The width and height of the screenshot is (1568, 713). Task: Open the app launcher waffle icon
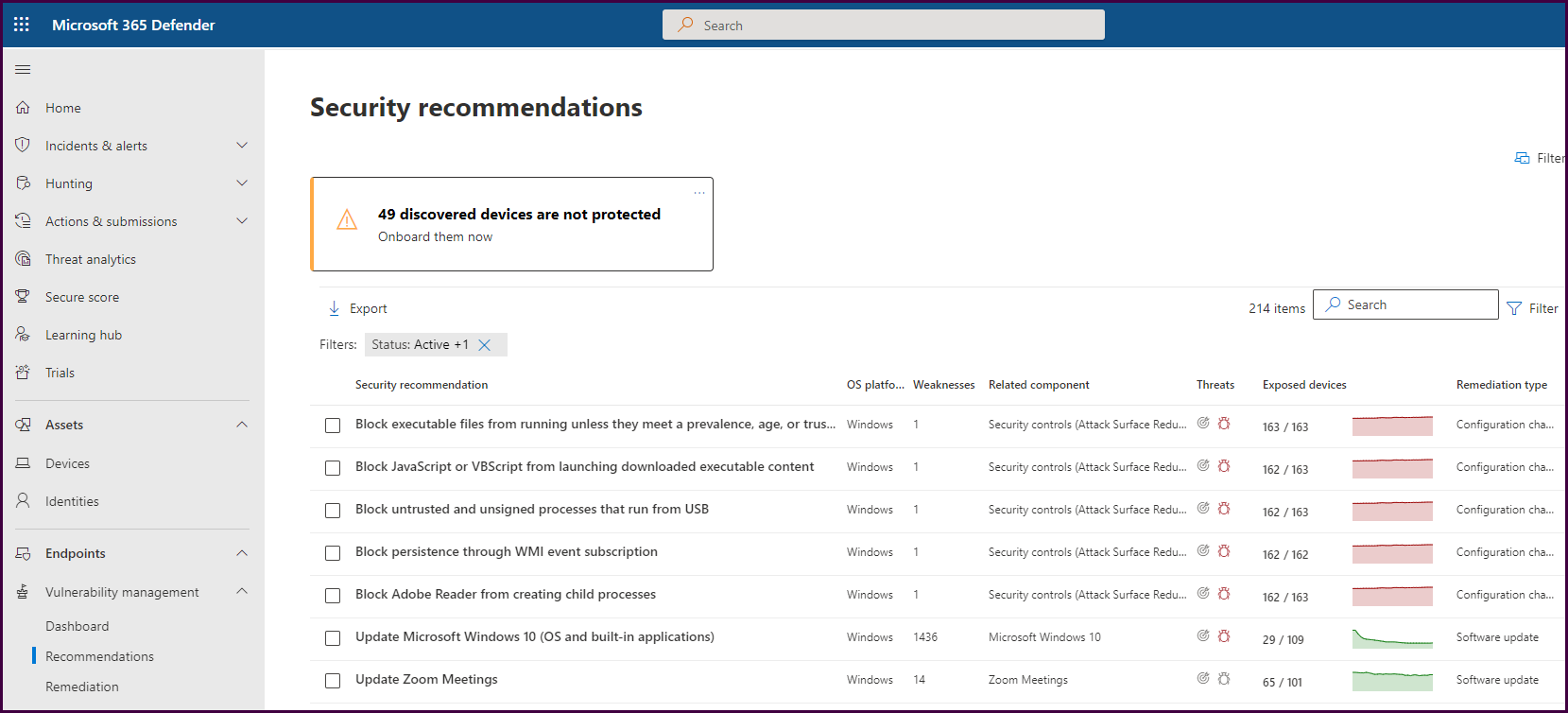click(22, 25)
